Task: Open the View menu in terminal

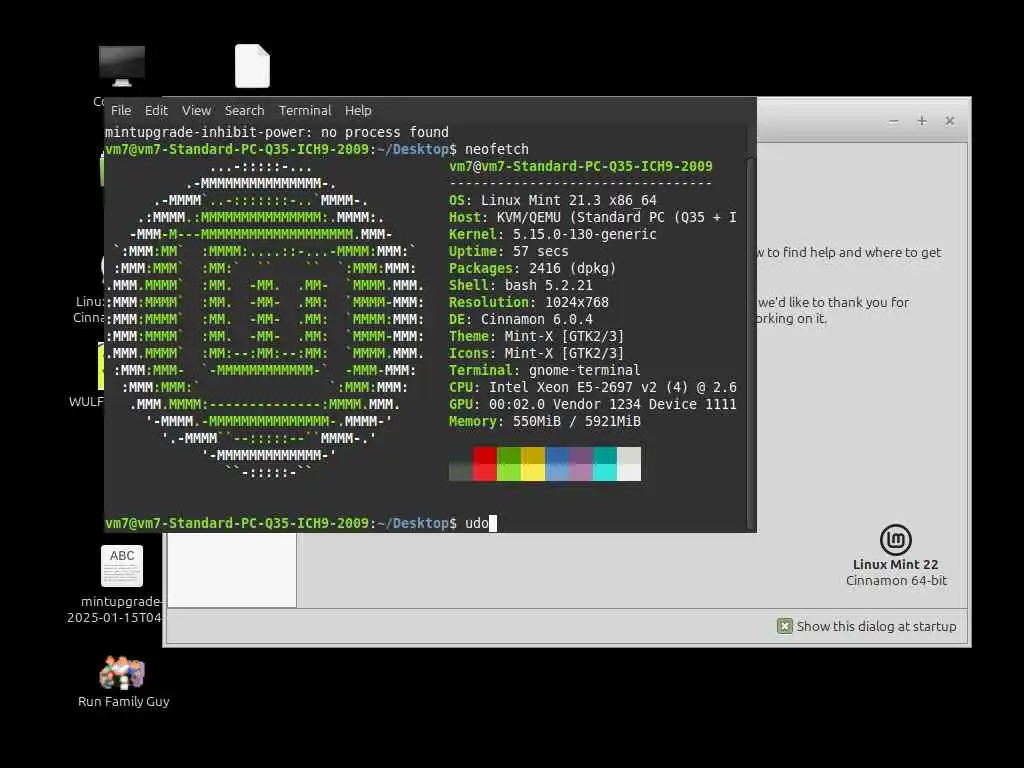Action: pos(196,110)
